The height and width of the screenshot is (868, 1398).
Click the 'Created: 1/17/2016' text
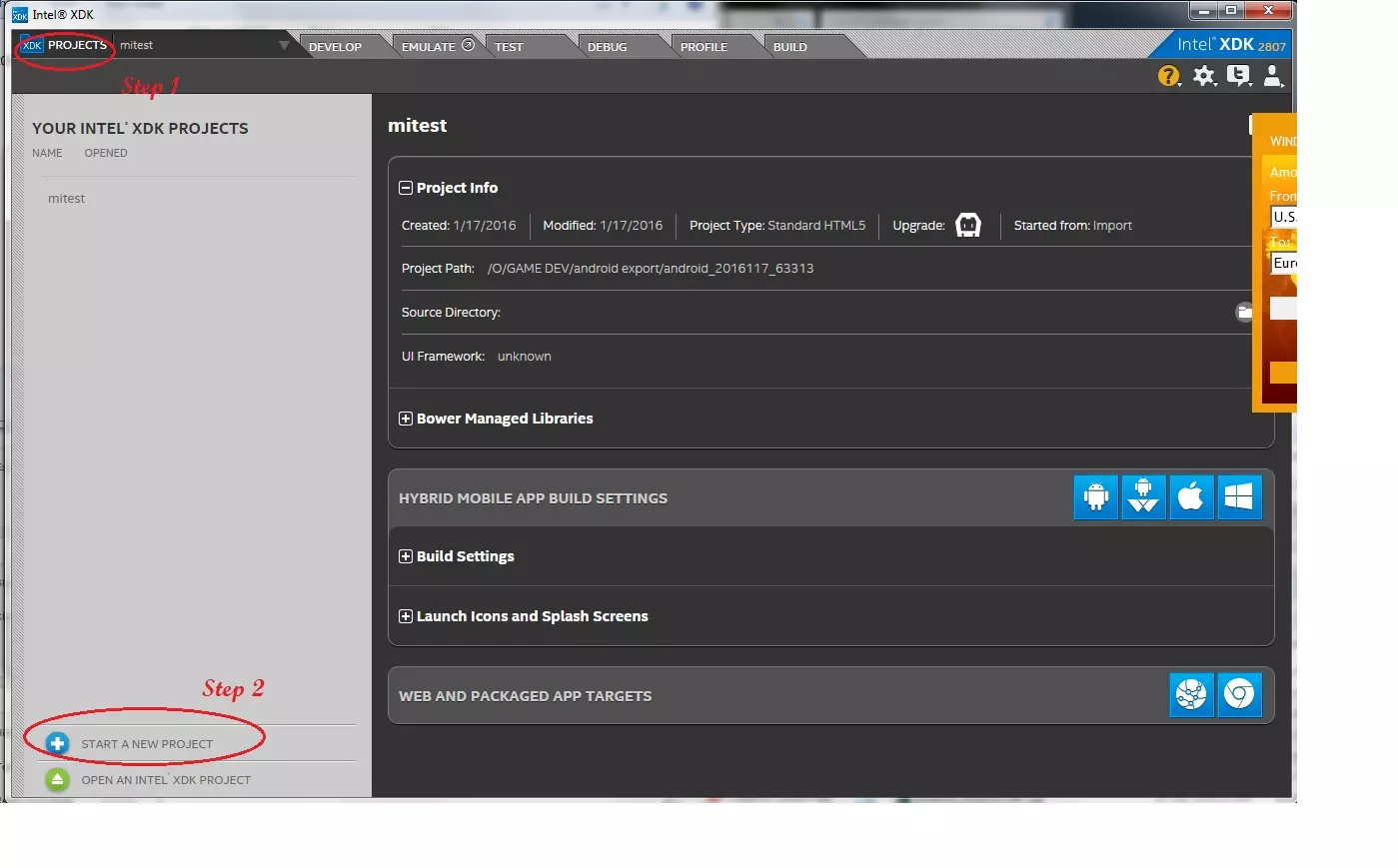pyautogui.click(x=459, y=226)
